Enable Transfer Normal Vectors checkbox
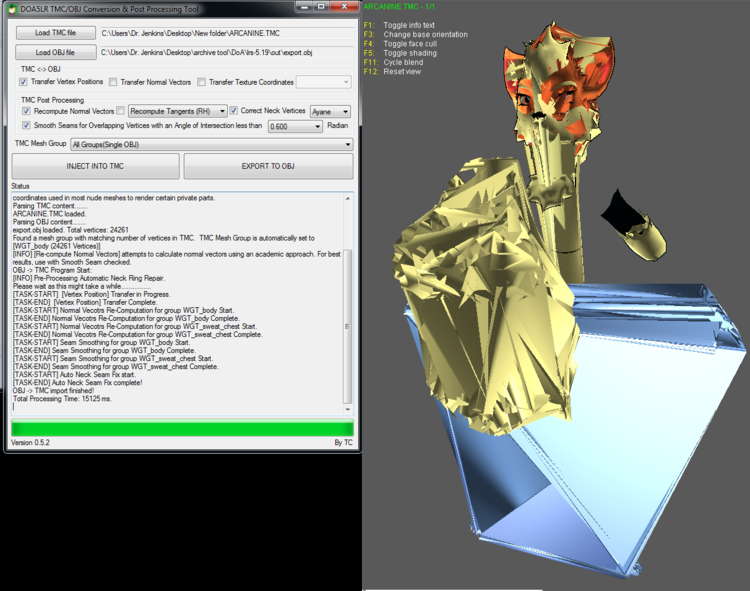Viewport: 750px width, 591px height. (x=113, y=82)
